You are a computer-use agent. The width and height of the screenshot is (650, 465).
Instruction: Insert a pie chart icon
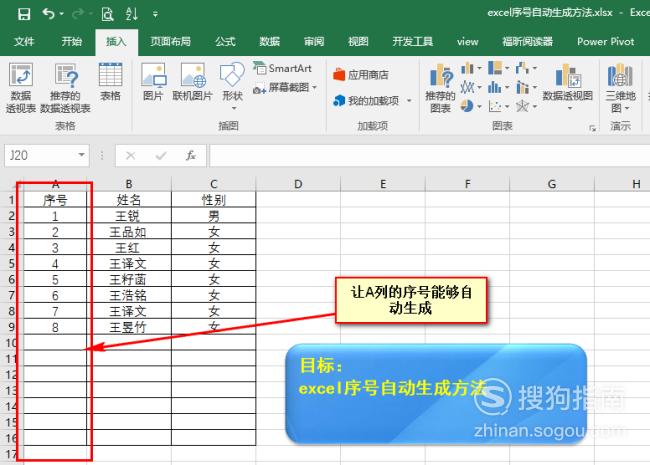point(467,107)
